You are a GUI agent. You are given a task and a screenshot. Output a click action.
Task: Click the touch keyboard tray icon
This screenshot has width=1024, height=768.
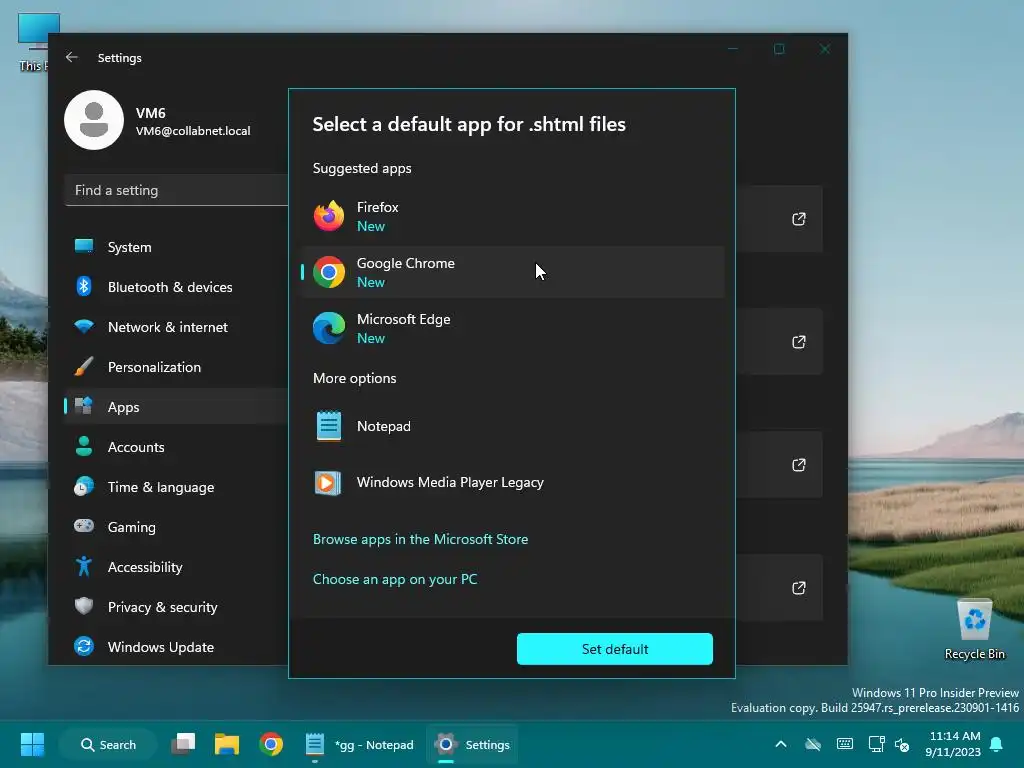tap(844, 744)
